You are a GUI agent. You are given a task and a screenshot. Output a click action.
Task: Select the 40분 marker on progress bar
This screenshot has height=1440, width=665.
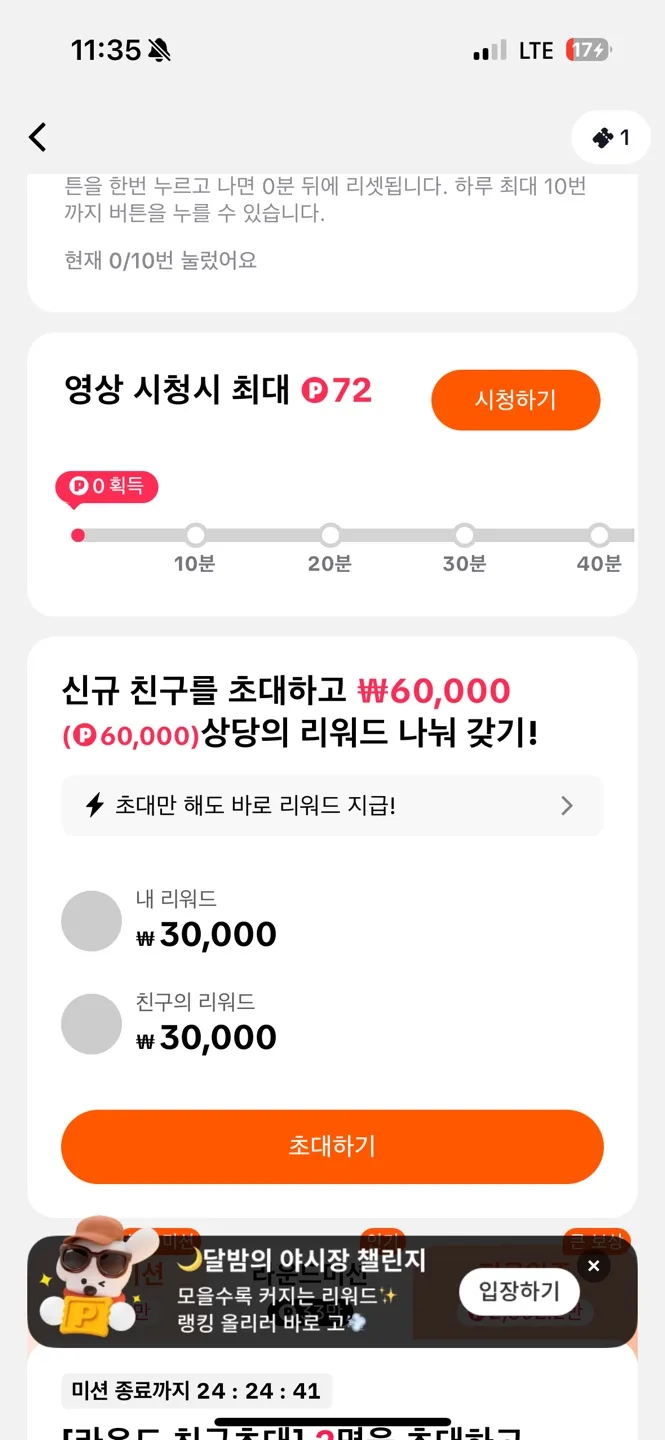point(599,535)
